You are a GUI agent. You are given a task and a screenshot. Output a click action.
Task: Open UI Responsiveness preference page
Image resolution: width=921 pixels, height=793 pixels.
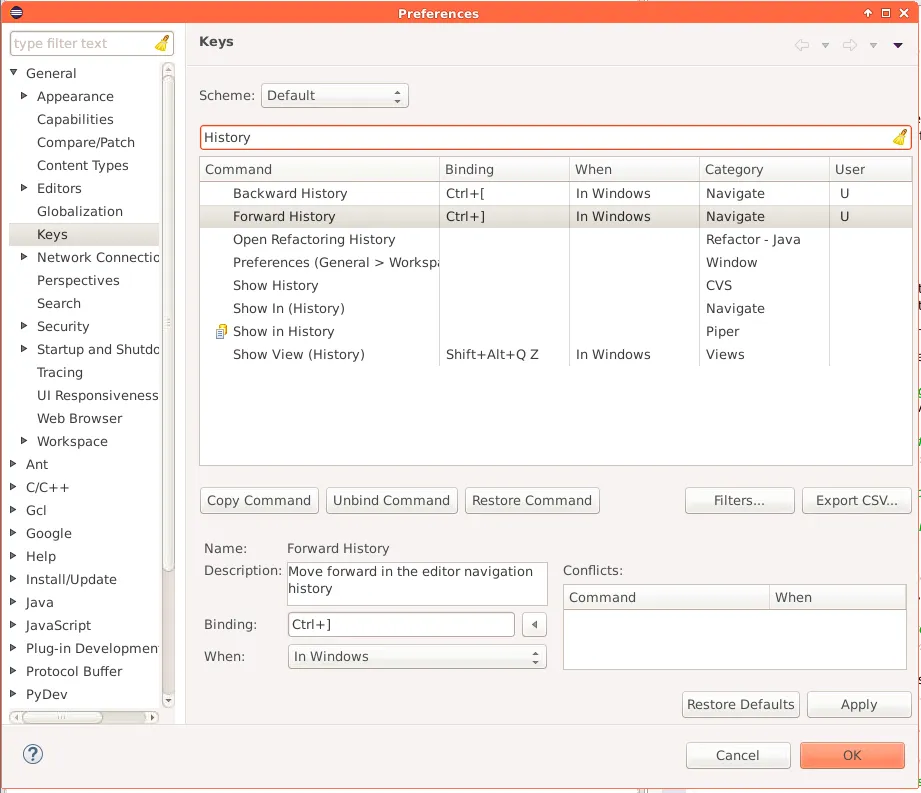point(98,395)
